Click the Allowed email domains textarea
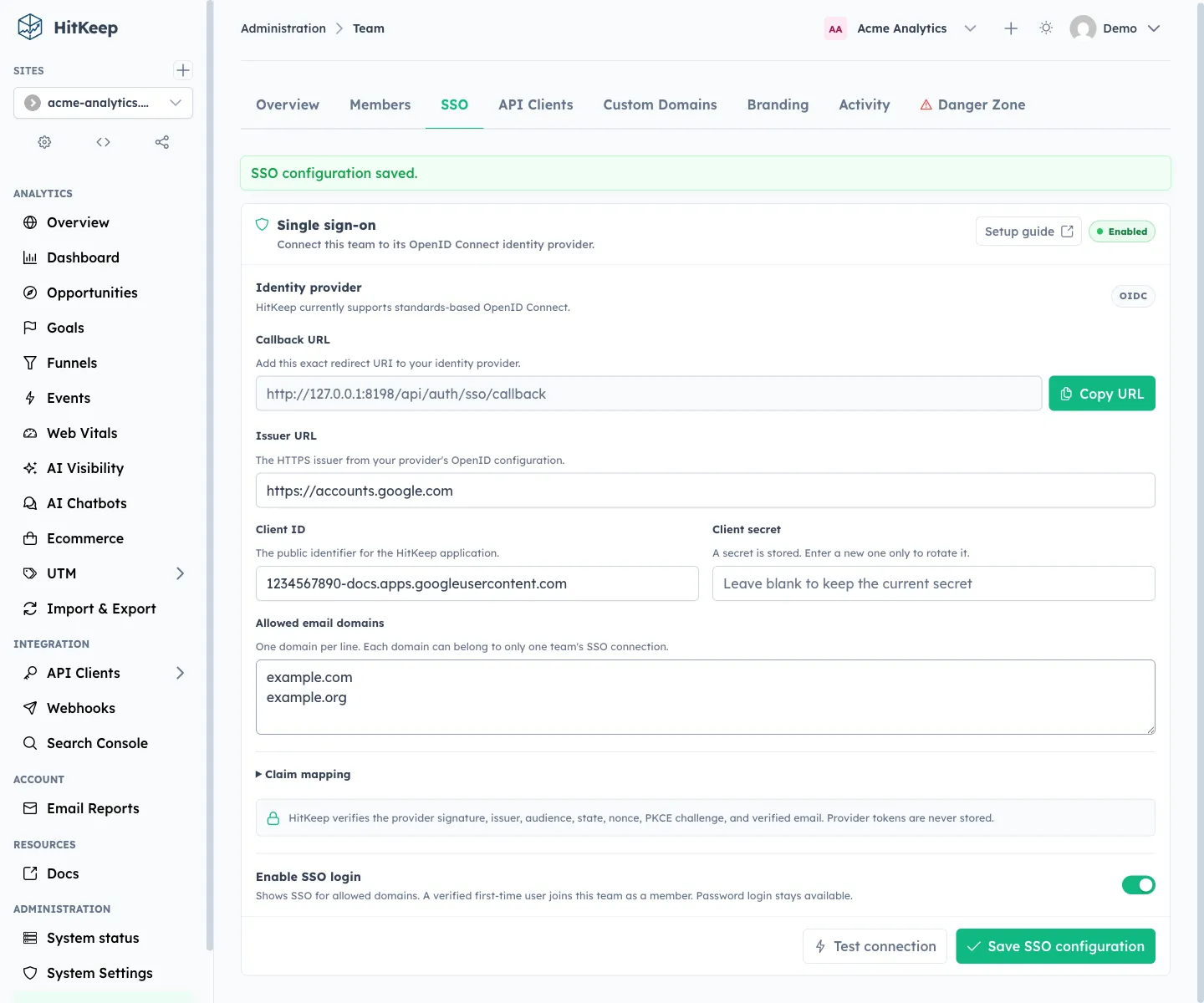The width and height of the screenshot is (1204, 1003). coord(706,697)
